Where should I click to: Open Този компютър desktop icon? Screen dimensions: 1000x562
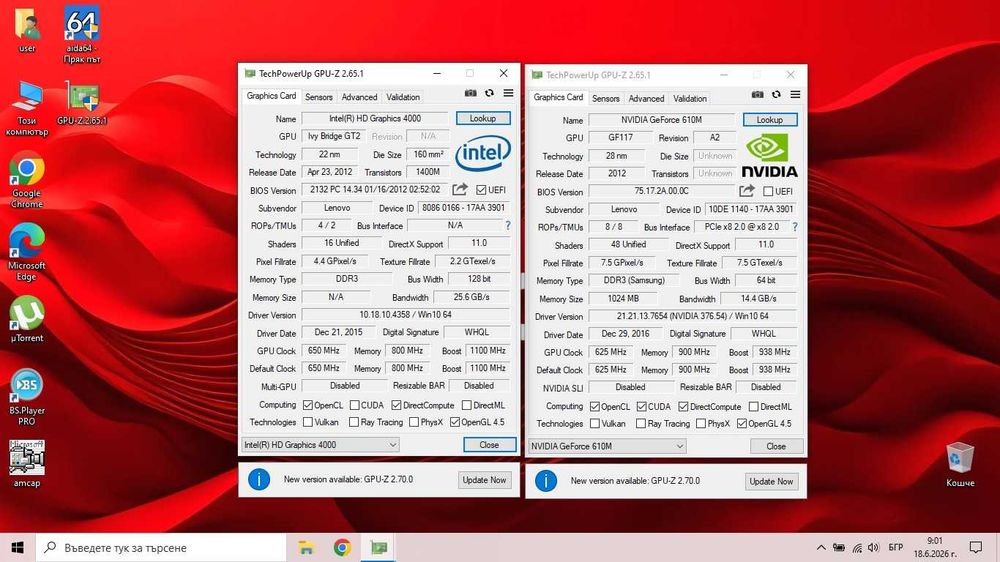pos(27,108)
